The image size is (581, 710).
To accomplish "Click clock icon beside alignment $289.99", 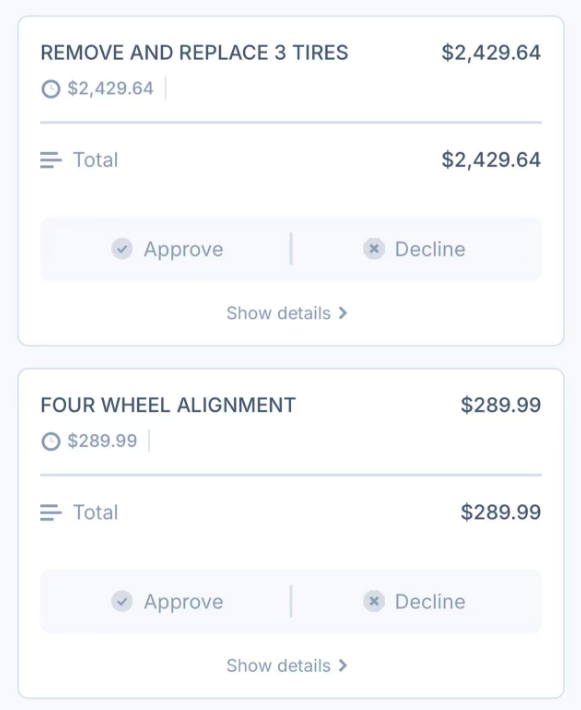I will click(x=51, y=441).
